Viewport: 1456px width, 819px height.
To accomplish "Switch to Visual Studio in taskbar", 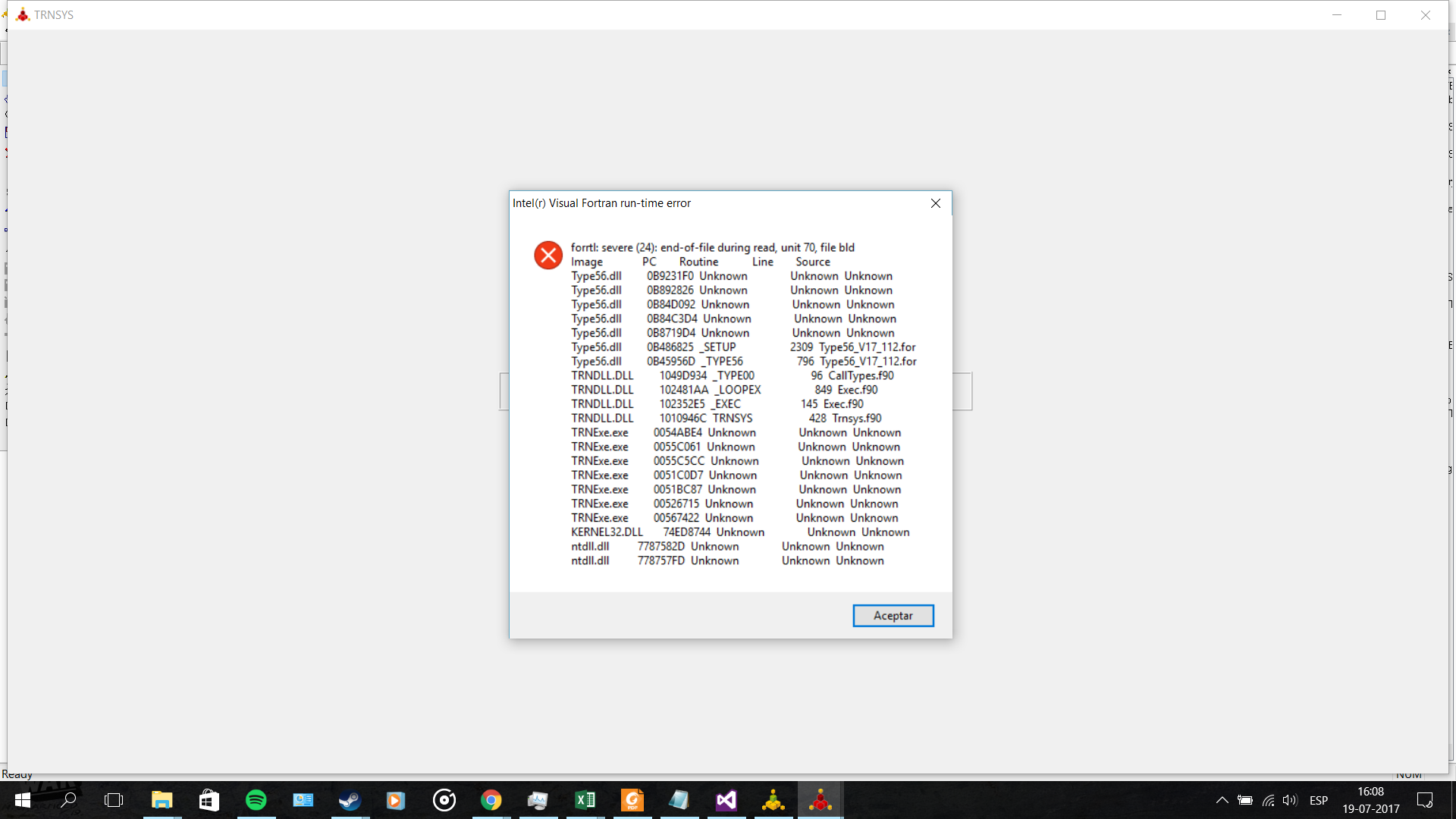I will pos(726,800).
